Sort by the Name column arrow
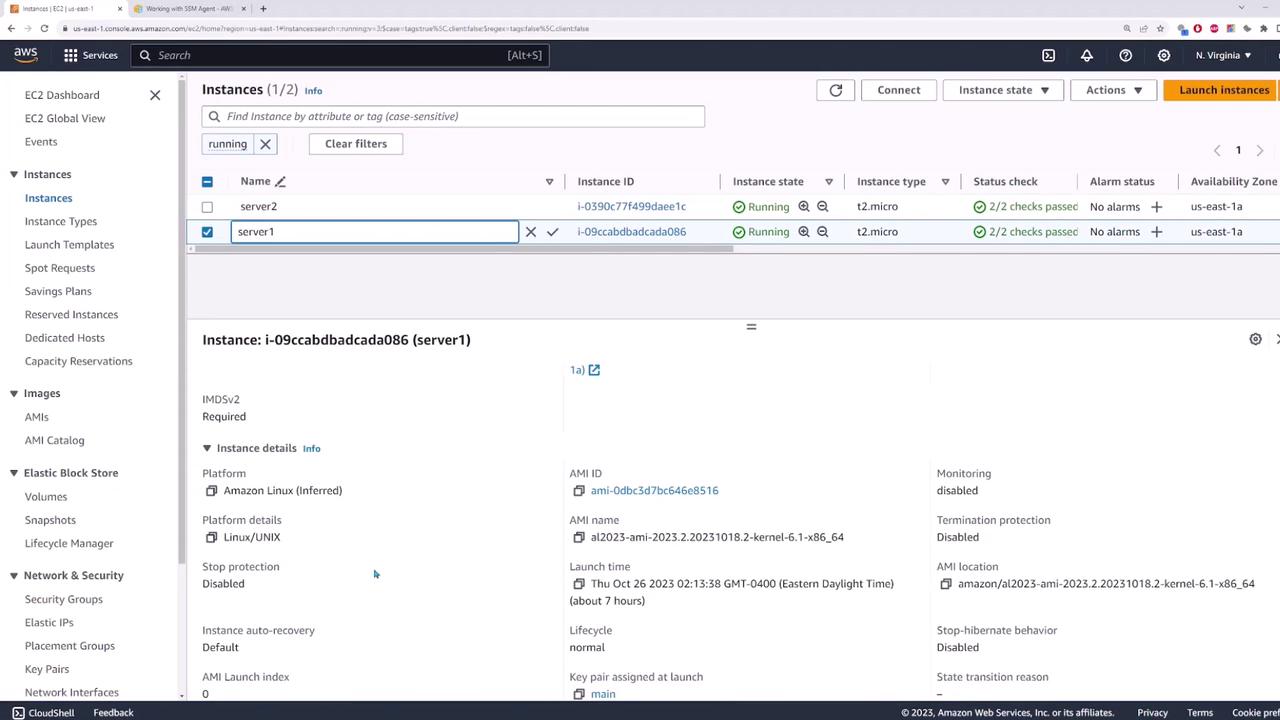The width and height of the screenshot is (1280, 720). pyautogui.click(x=549, y=182)
